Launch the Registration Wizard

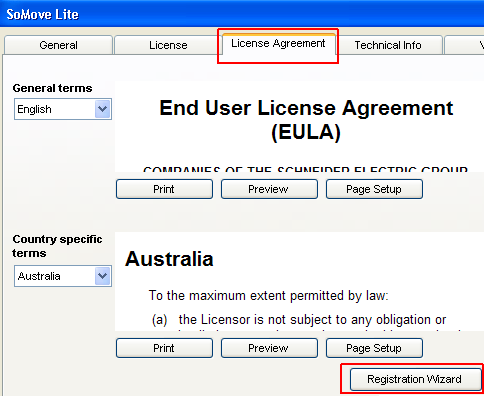pyautogui.click(x=416, y=379)
